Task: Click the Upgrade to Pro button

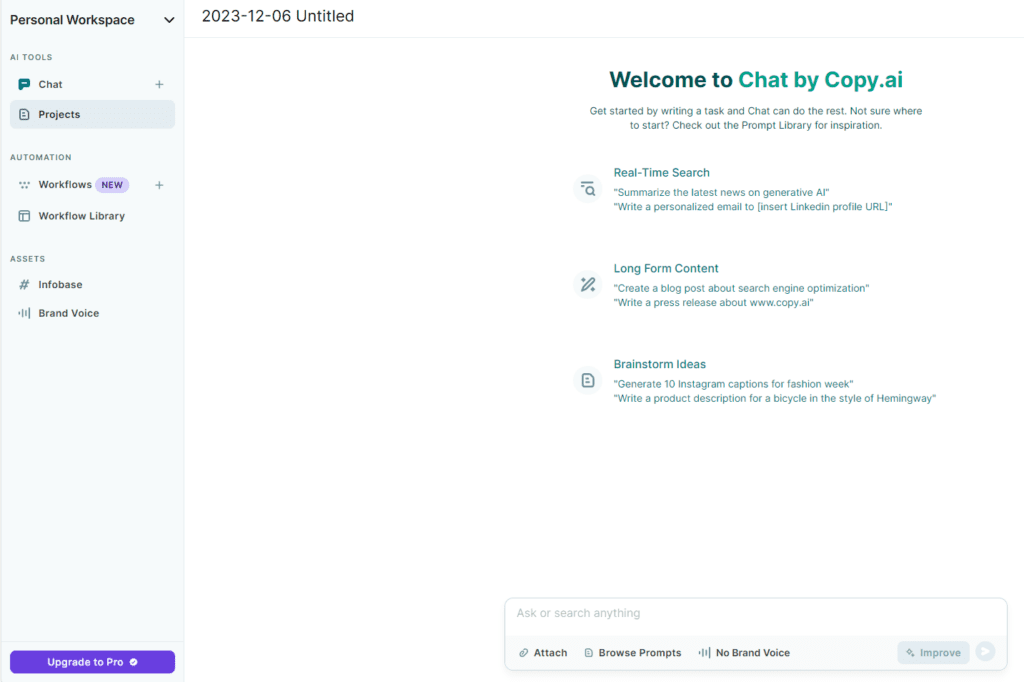Action: pos(91,662)
